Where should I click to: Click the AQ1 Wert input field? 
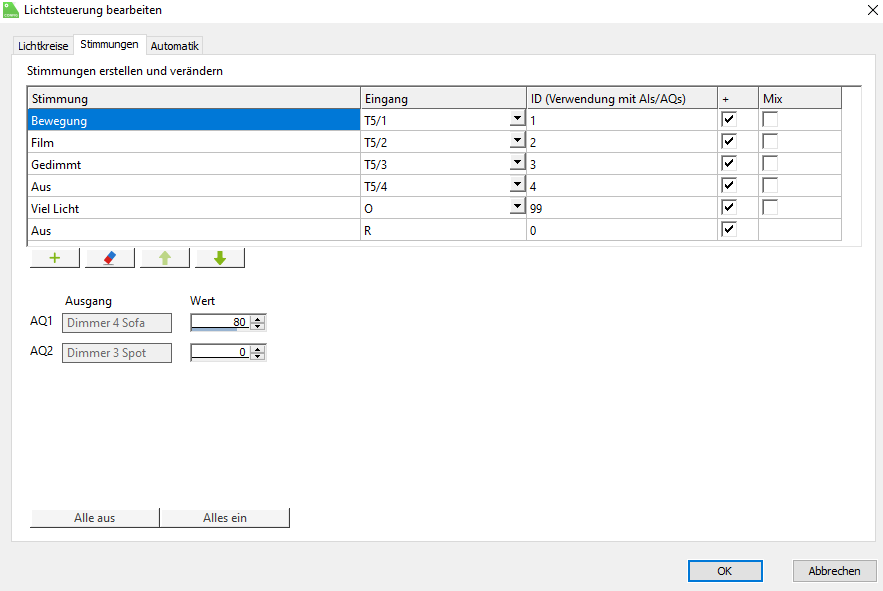[220, 322]
